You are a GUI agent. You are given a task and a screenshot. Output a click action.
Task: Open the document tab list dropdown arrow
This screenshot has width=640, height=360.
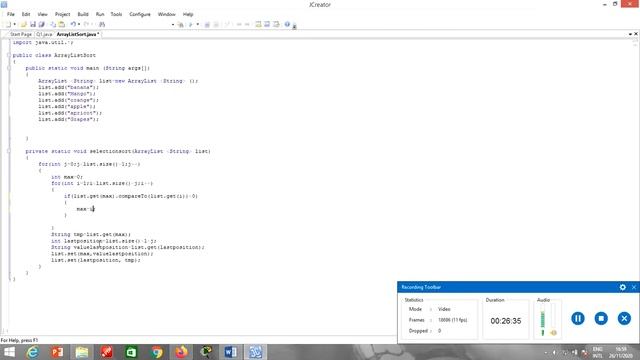click(x=630, y=34)
